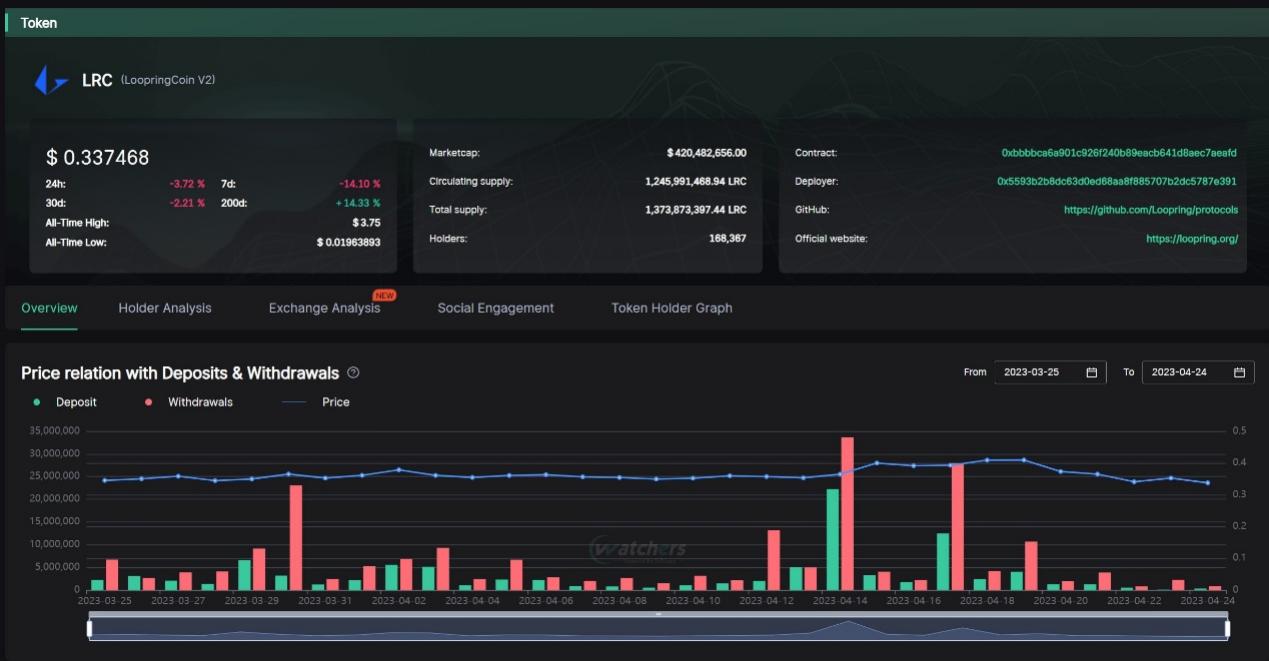Switch to the Holder Analysis tab
Viewport: 1269px width, 661px height.
coord(165,308)
